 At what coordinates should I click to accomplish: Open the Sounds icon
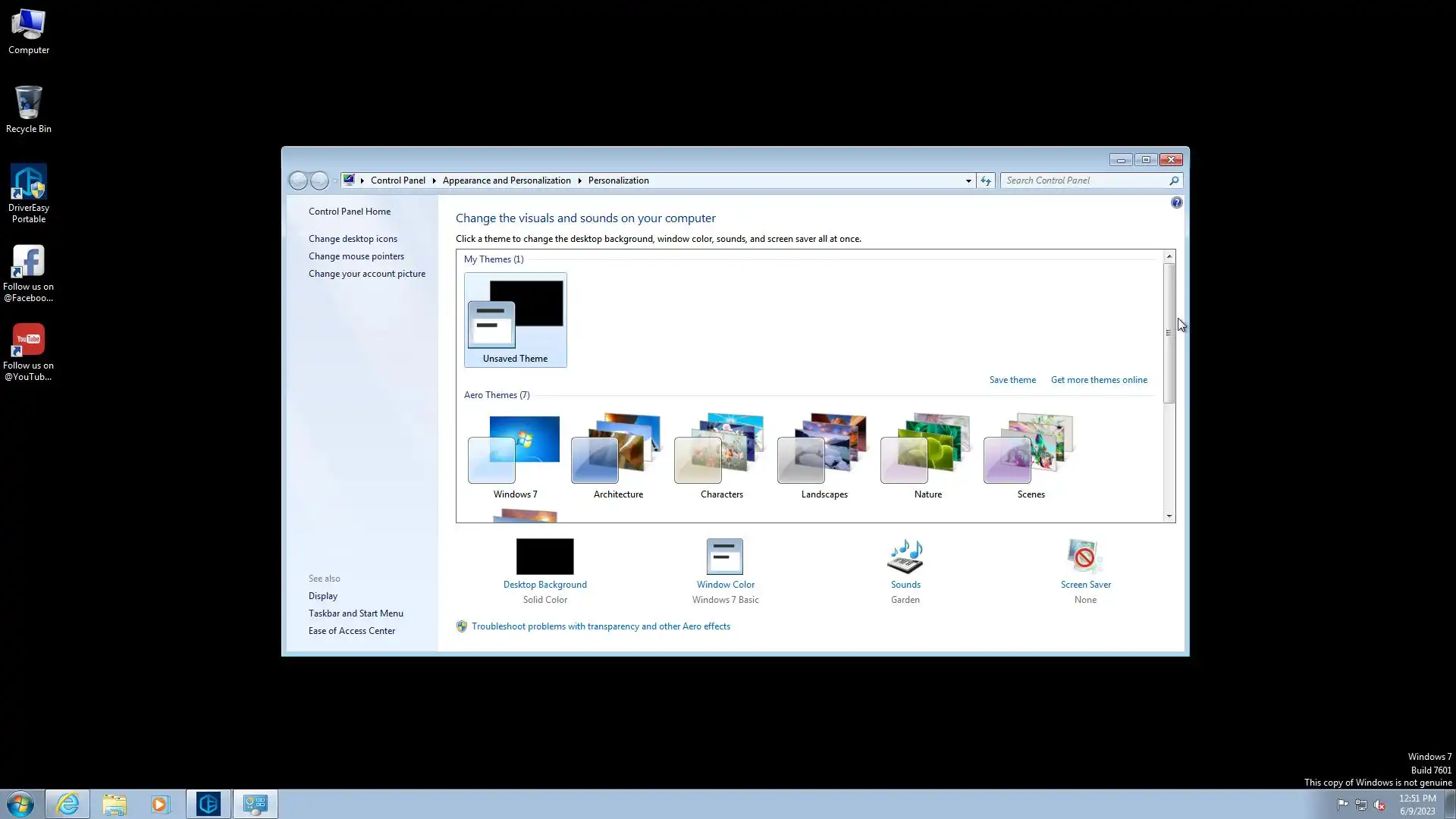pos(905,557)
